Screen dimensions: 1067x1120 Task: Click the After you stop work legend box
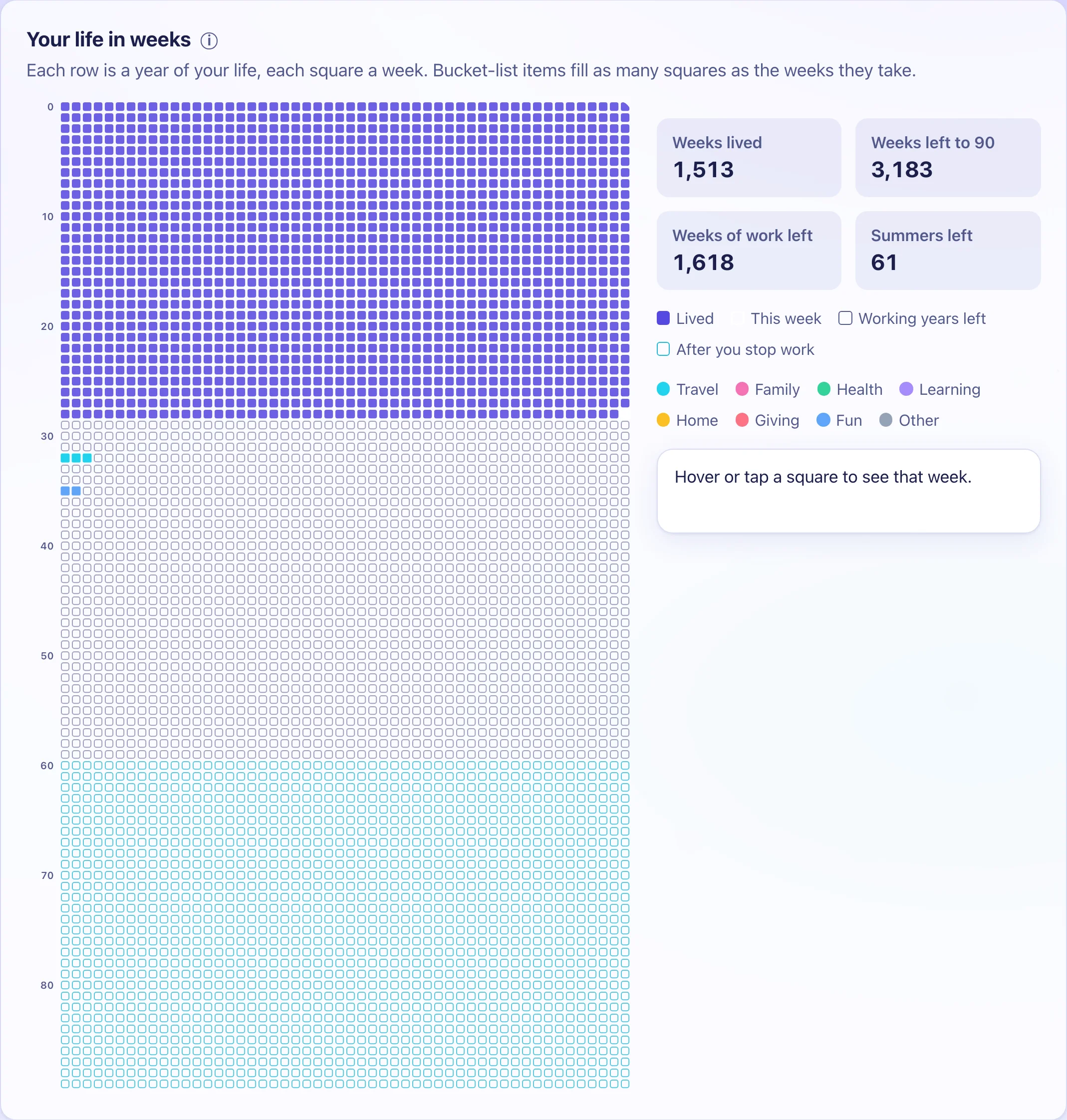point(663,349)
